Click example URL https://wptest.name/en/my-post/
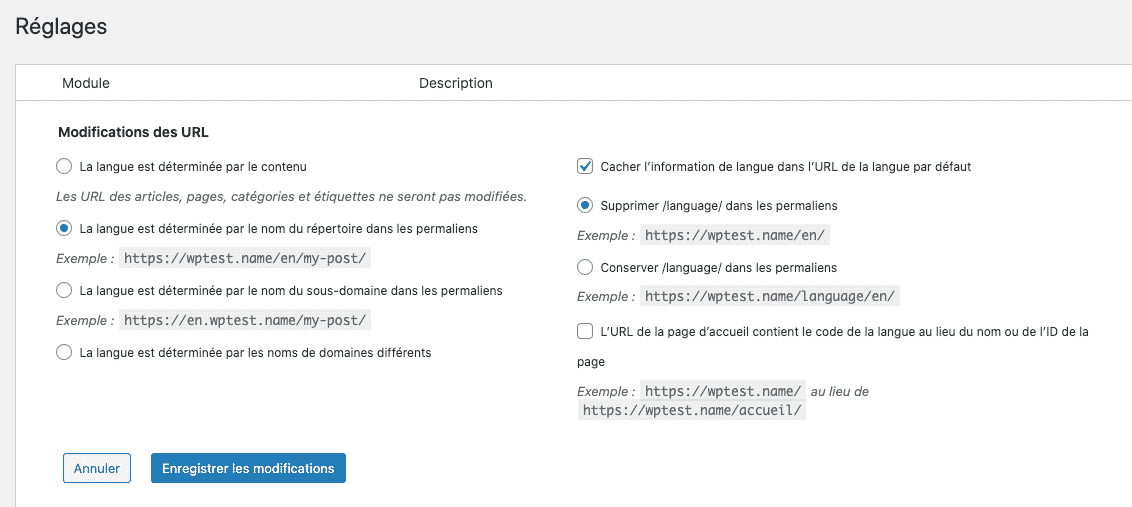The width and height of the screenshot is (1132, 507). tap(245, 259)
